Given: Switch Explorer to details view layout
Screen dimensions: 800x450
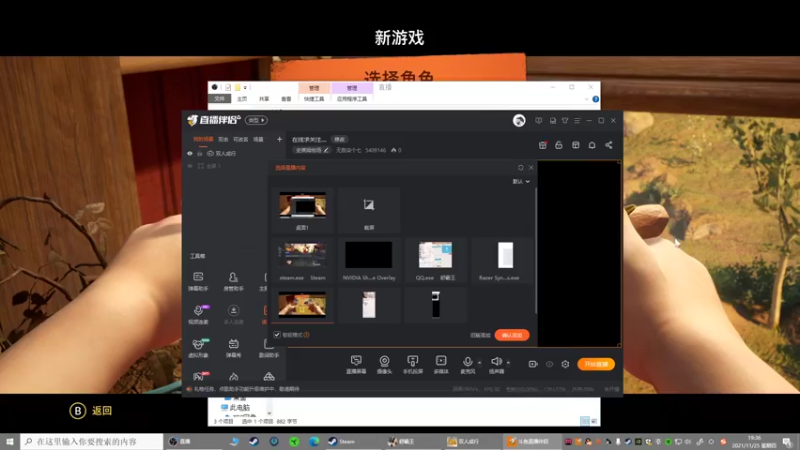Looking at the screenshot, I should pyautogui.click(x=584, y=421).
